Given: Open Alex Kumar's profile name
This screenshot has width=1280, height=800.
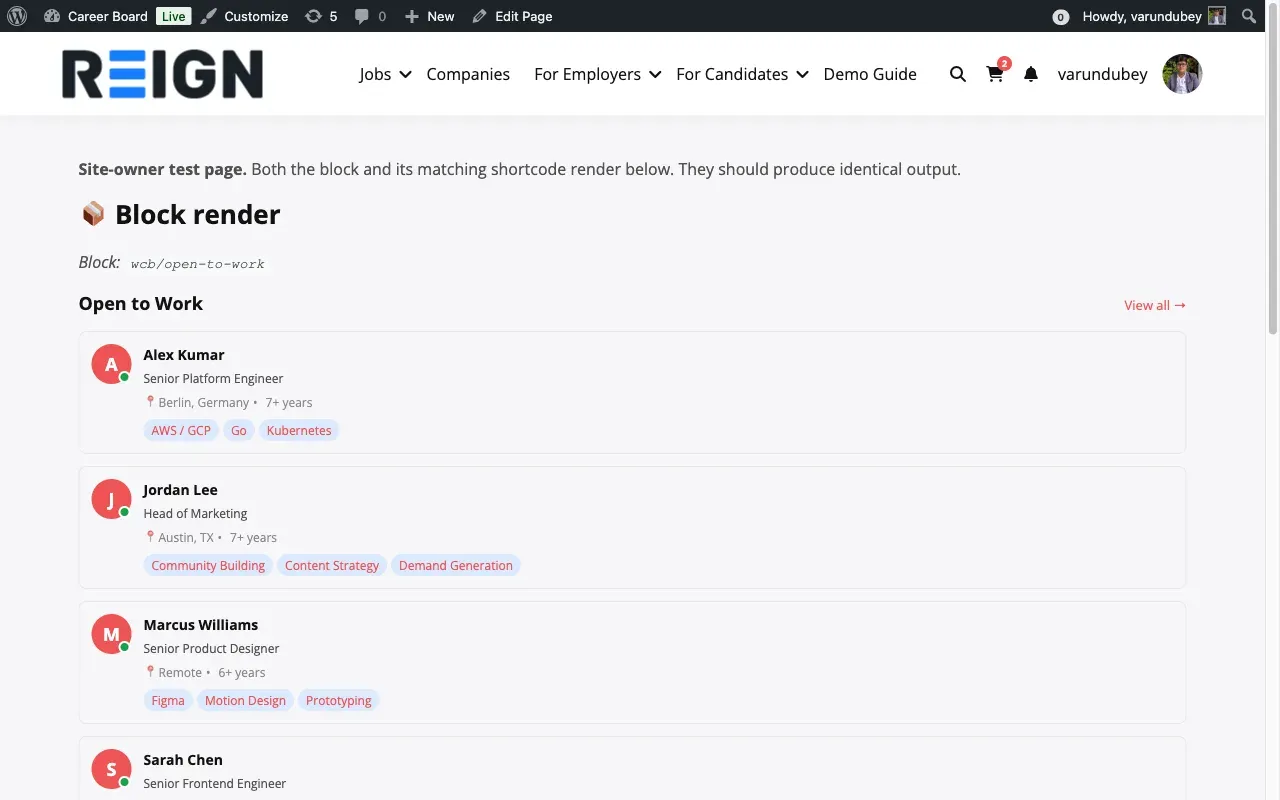Looking at the screenshot, I should pos(184,355).
